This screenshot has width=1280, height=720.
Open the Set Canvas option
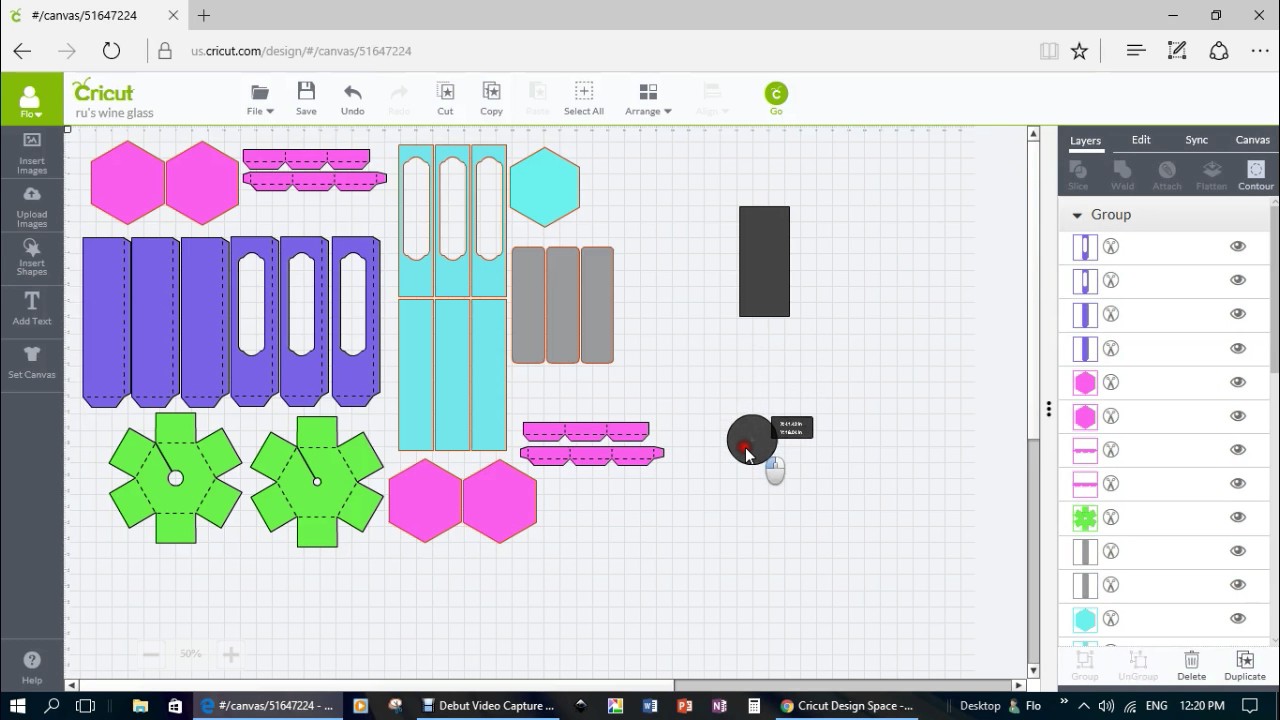[x=32, y=361]
